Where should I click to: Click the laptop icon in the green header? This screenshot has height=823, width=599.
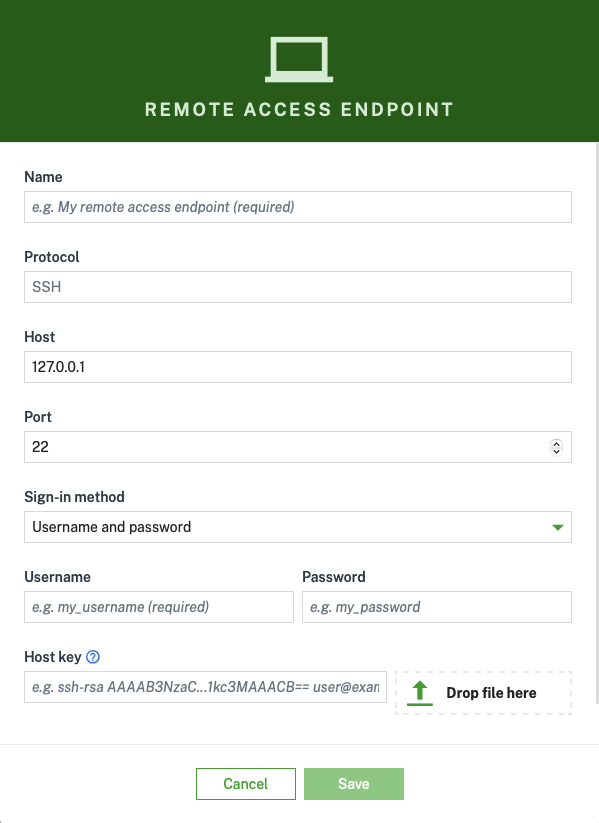point(299,57)
